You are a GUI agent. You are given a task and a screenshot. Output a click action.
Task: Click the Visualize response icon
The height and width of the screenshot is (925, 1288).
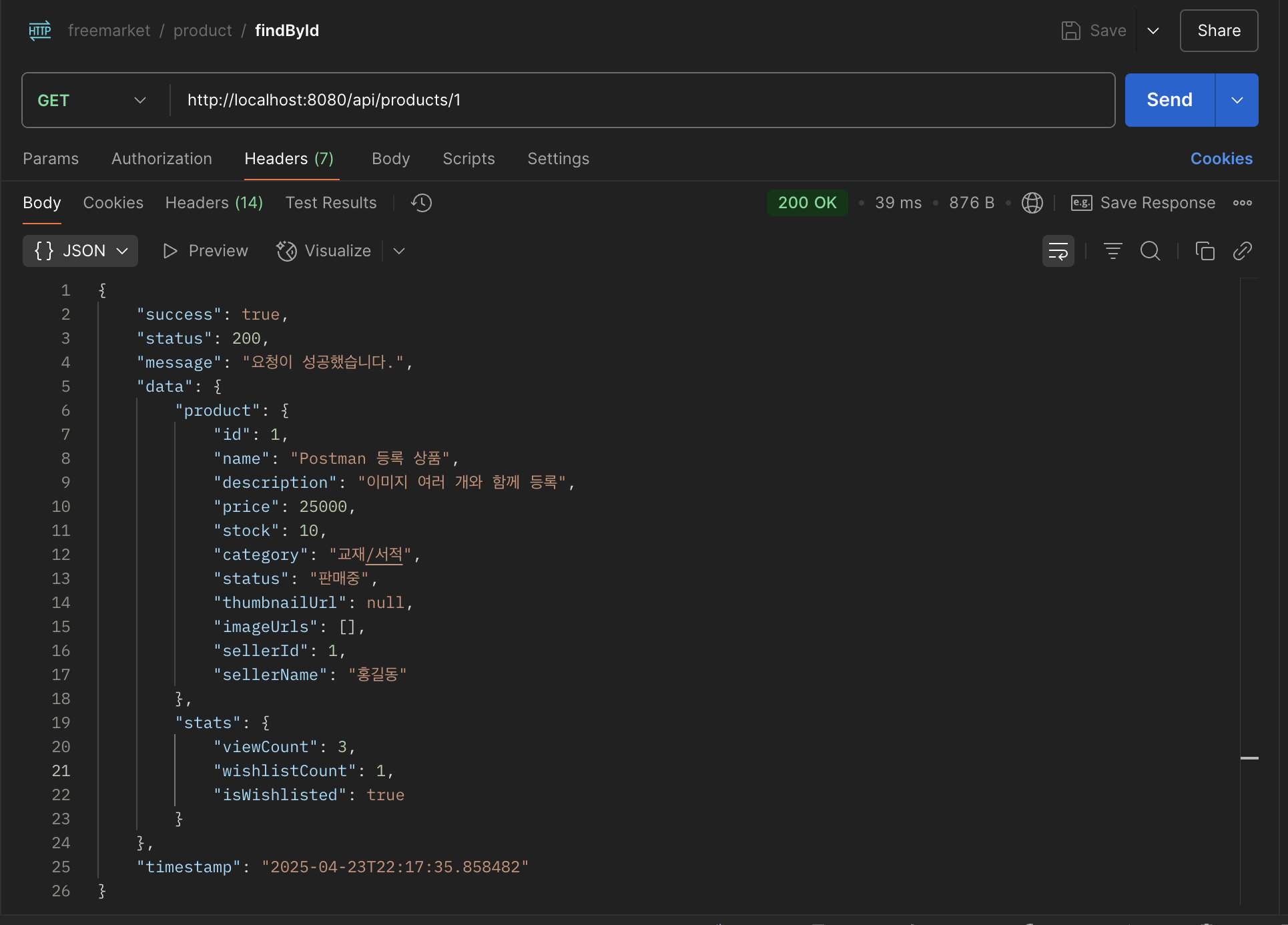(x=287, y=251)
